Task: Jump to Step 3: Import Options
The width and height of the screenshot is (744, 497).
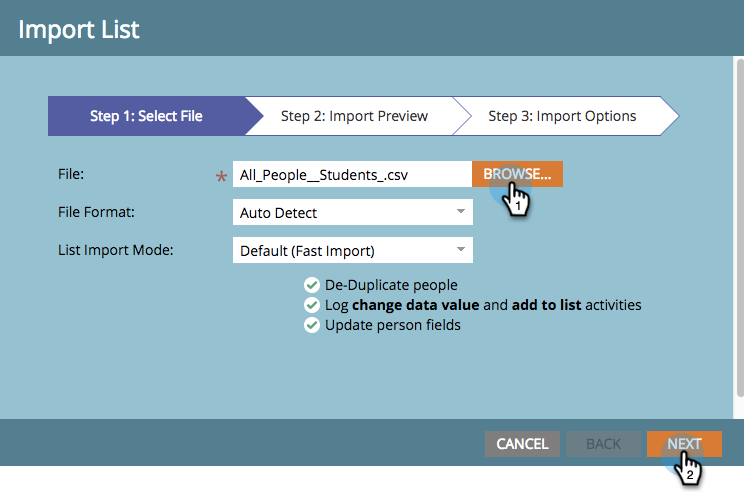Action: coord(562,116)
